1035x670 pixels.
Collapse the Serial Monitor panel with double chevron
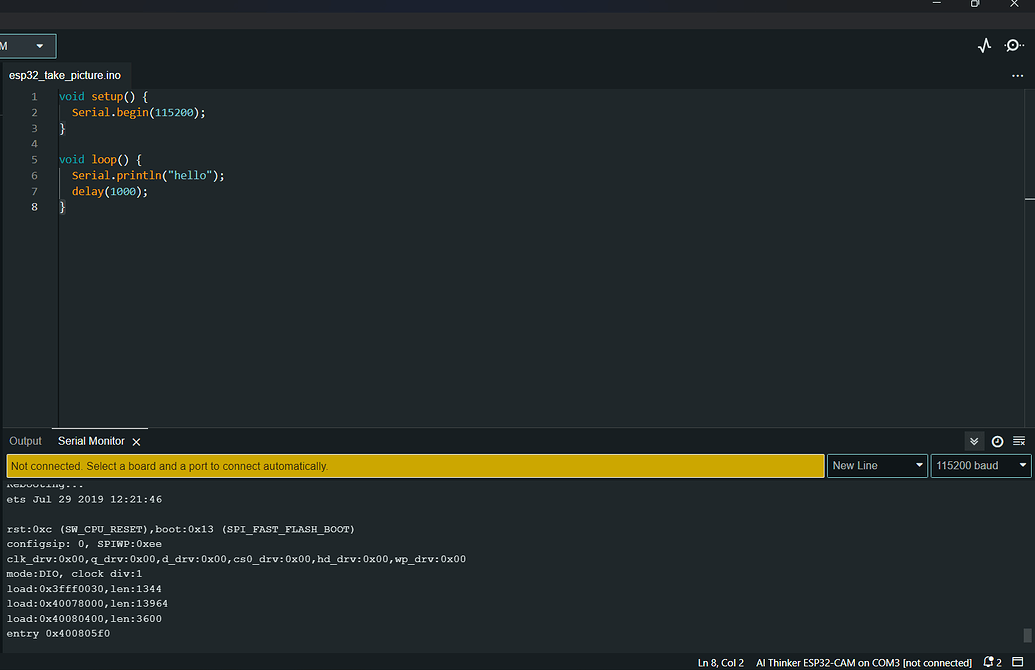[x=974, y=441]
